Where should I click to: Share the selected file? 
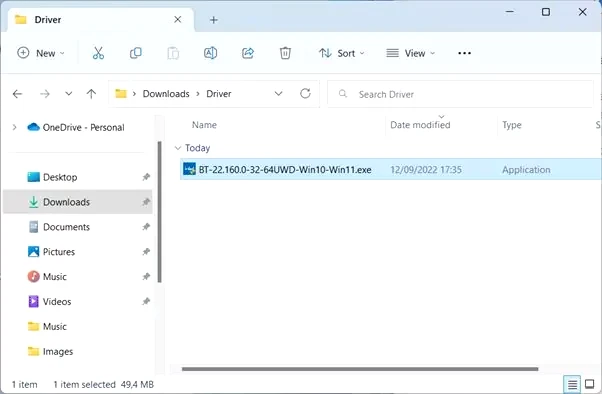pyautogui.click(x=248, y=53)
